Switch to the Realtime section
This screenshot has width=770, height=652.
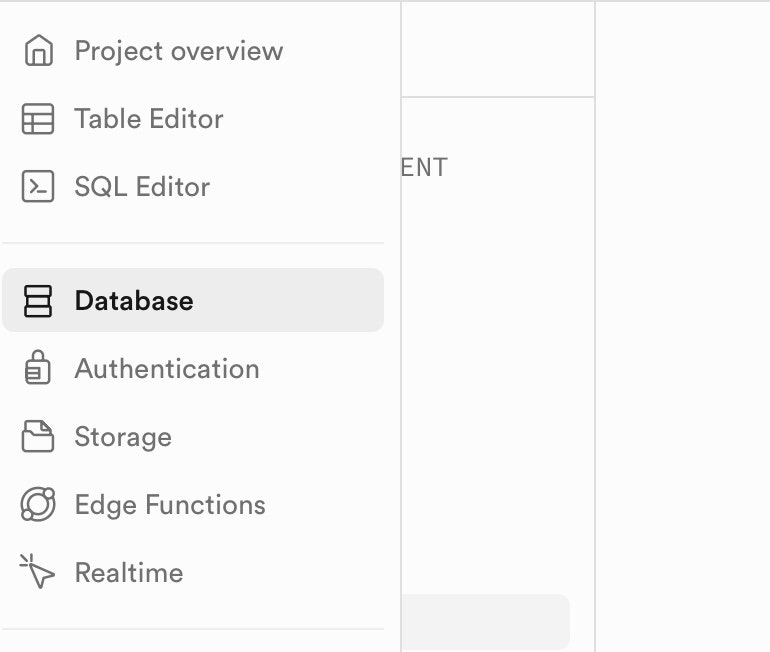point(129,573)
